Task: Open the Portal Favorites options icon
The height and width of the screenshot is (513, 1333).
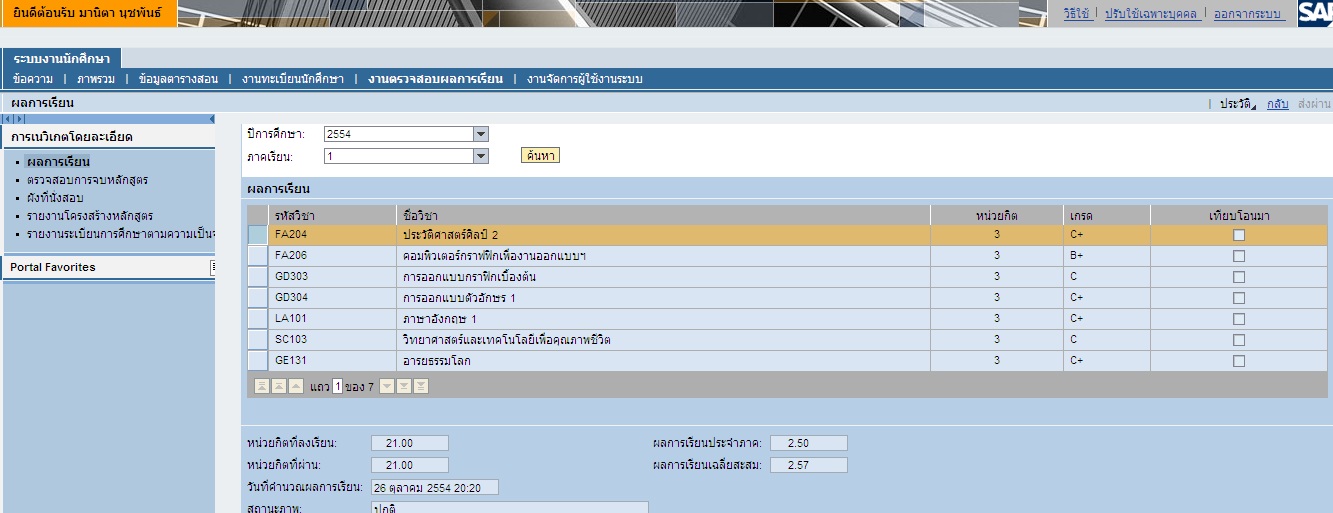Action: [x=212, y=267]
